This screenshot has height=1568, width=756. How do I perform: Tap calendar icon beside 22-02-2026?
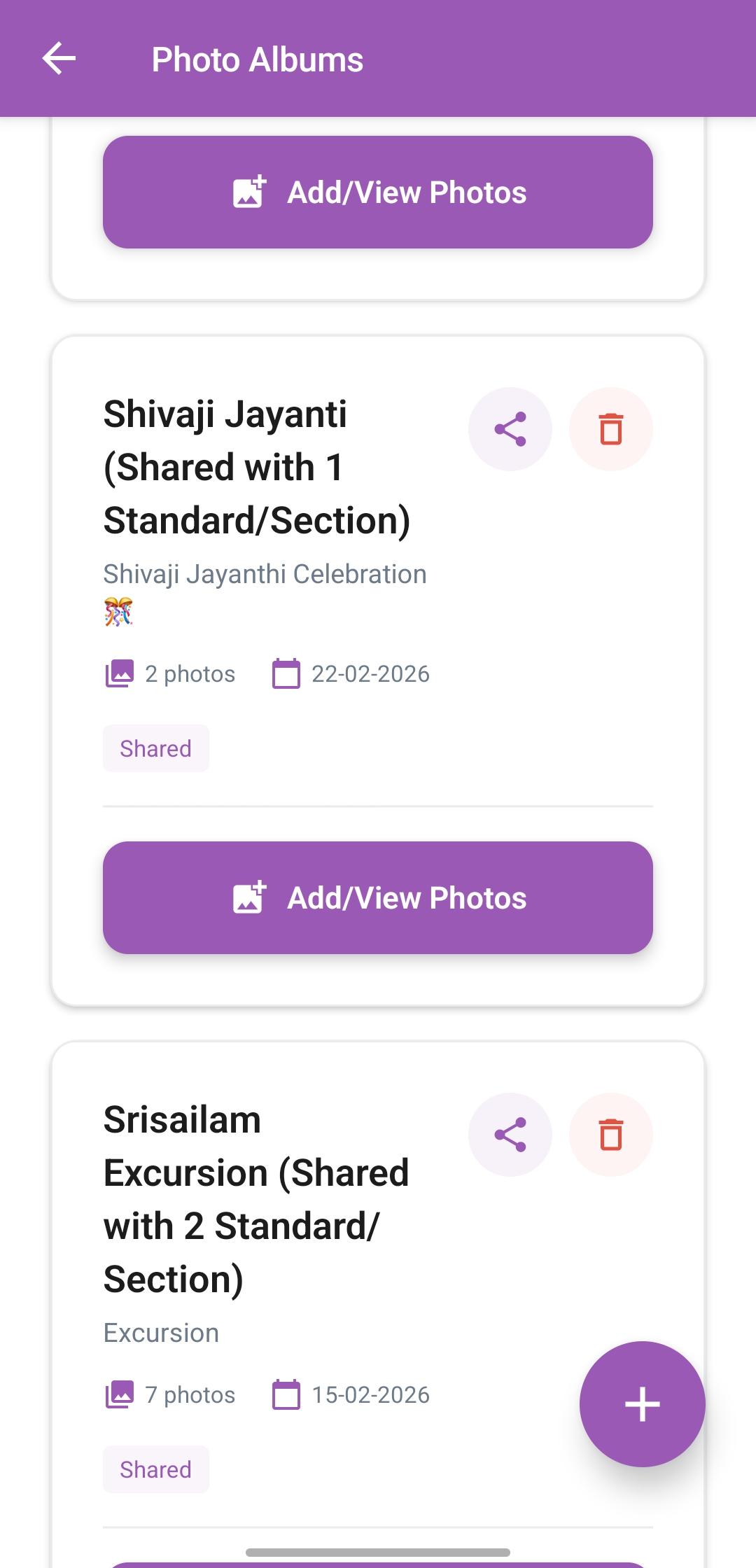pyautogui.click(x=286, y=673)
